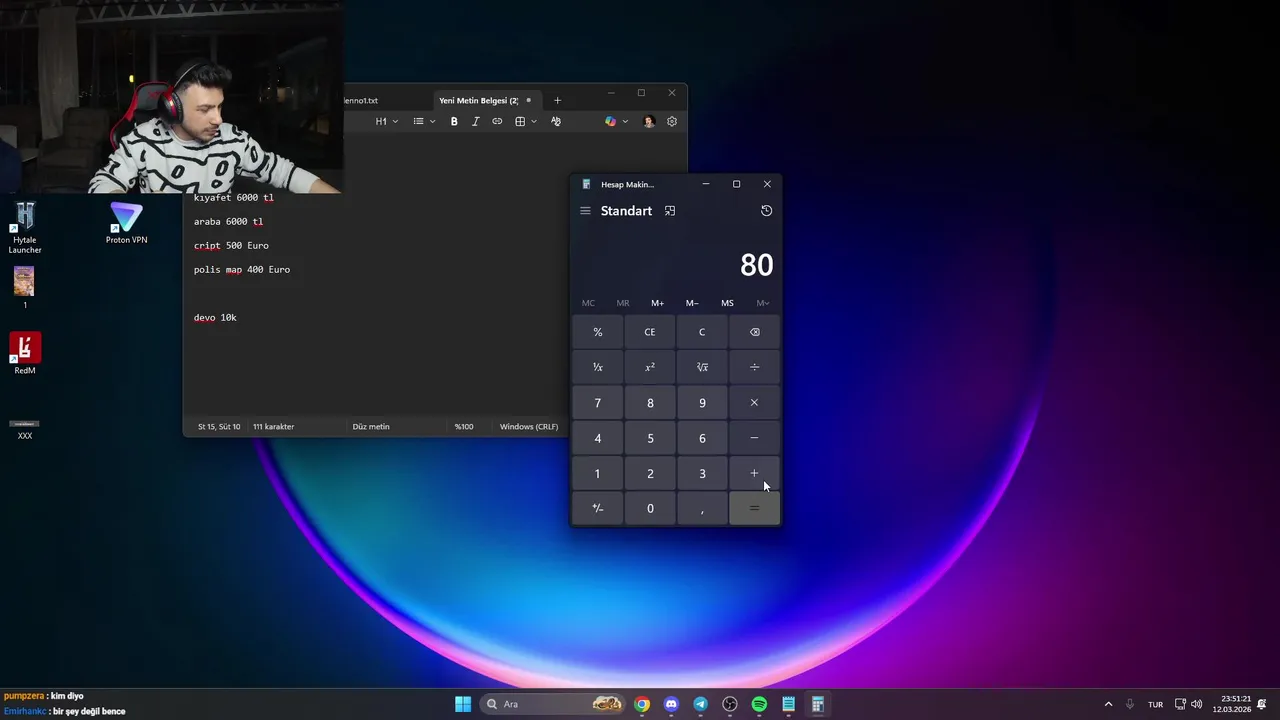
Task: Click the backspace key in Calculator
Action: pyautogui.click(x=754, y=332)
